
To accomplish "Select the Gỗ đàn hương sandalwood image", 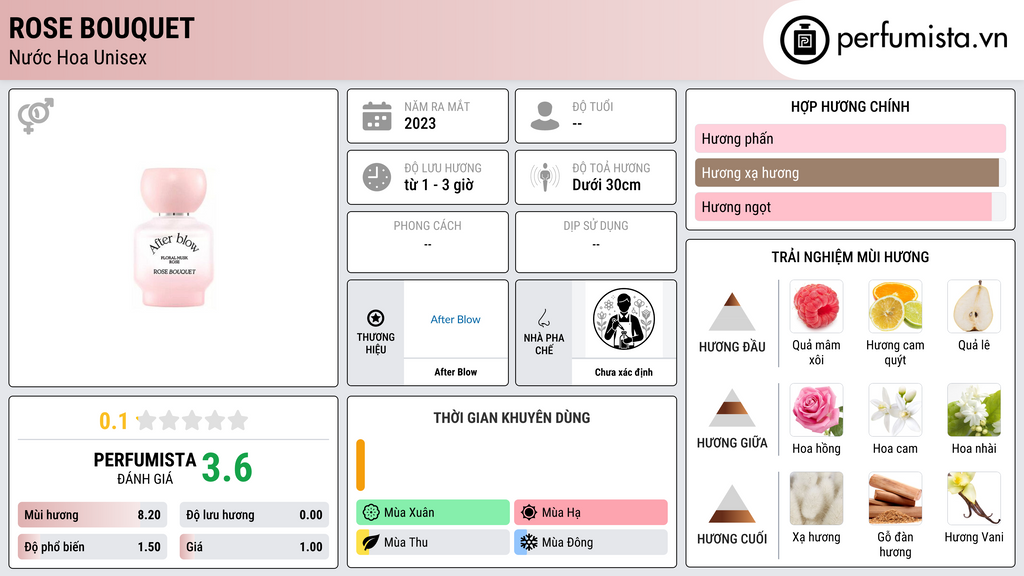I will tap(895, 498).
